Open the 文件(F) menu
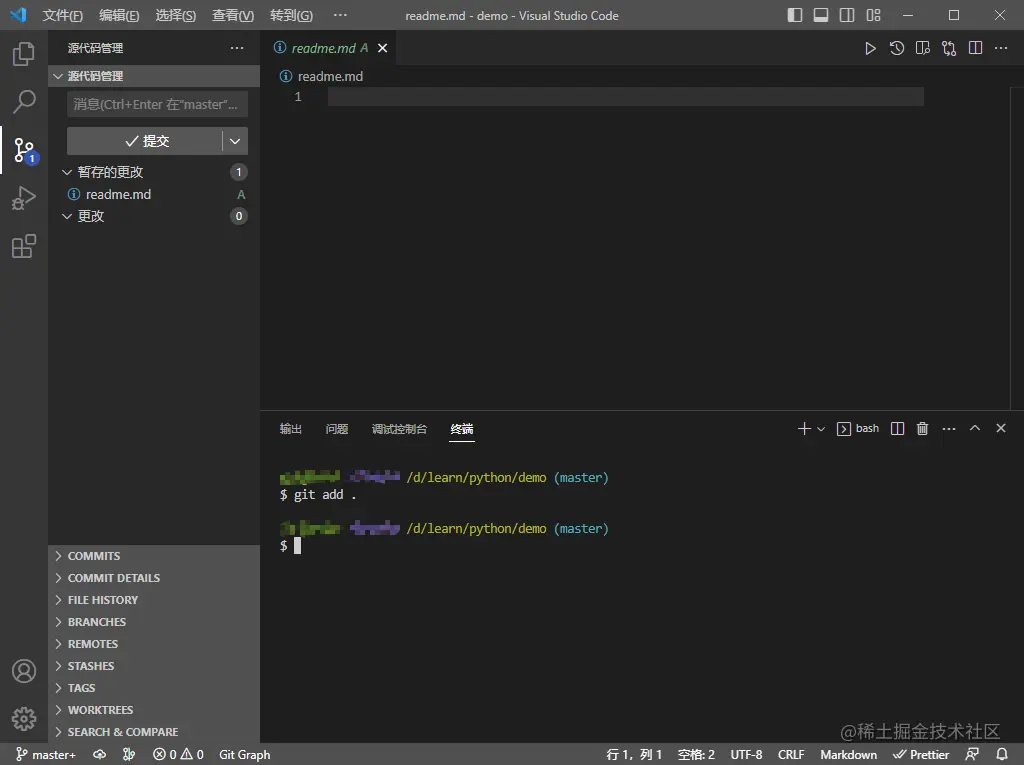1024x765 pixels. click(x=62, y=15)
